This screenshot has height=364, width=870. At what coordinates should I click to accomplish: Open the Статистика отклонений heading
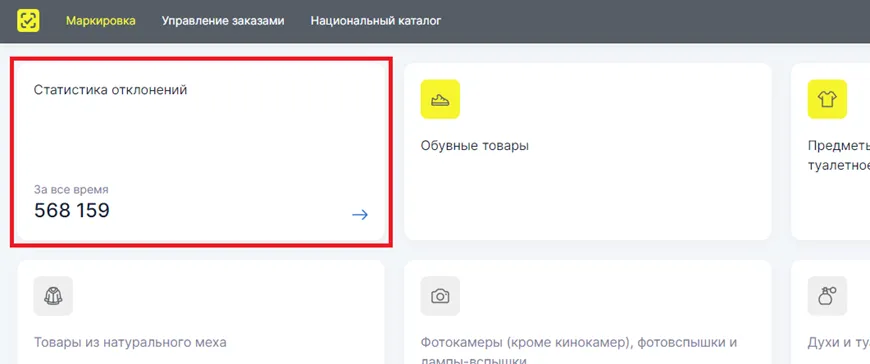click(110, 90)
